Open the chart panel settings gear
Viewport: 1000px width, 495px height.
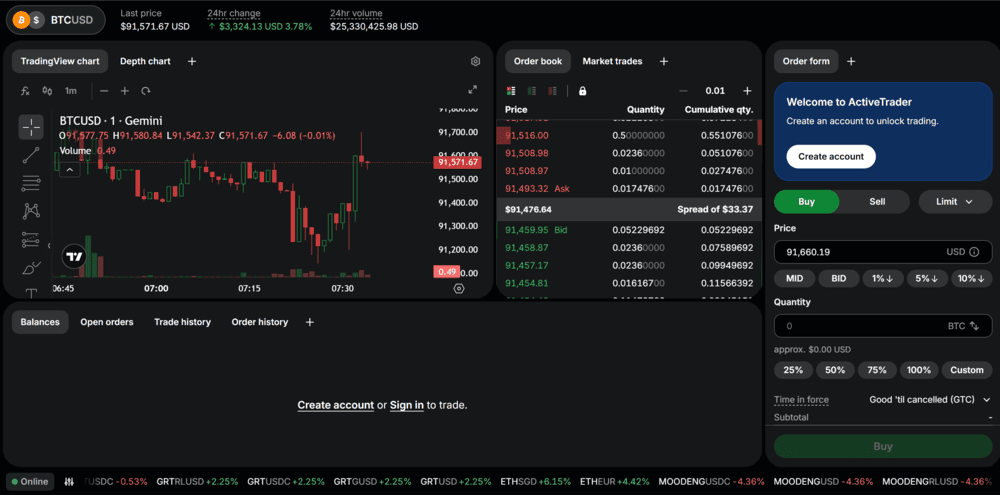tap(475, 61)
